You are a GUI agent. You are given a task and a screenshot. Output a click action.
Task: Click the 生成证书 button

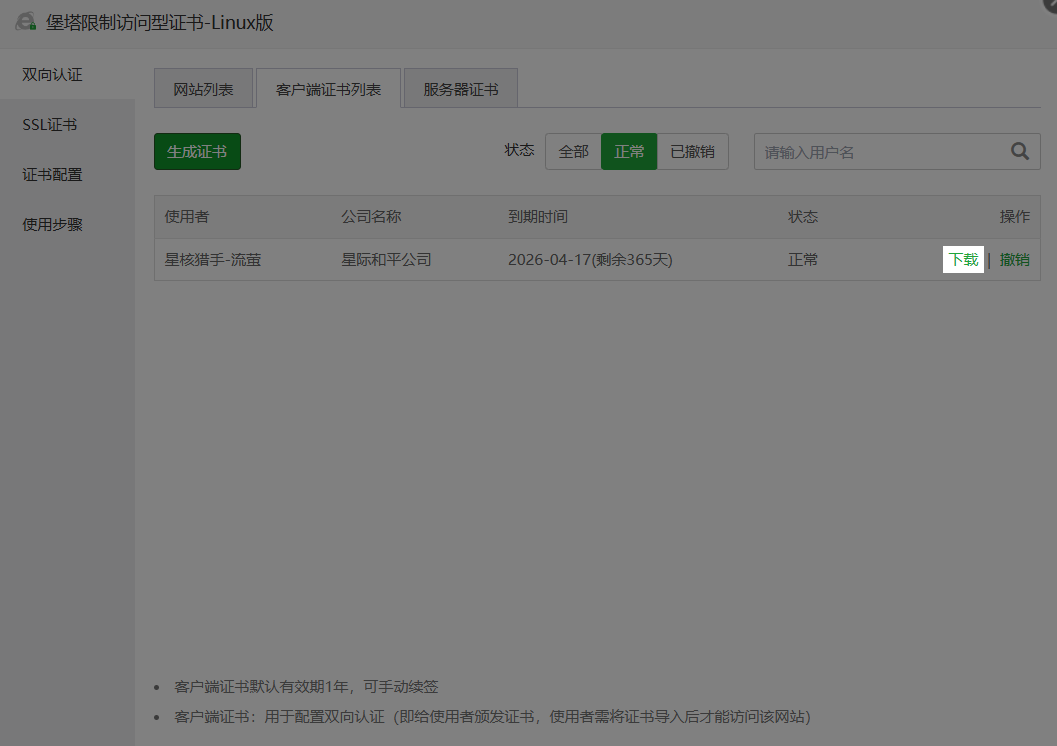tap(197, 151)
